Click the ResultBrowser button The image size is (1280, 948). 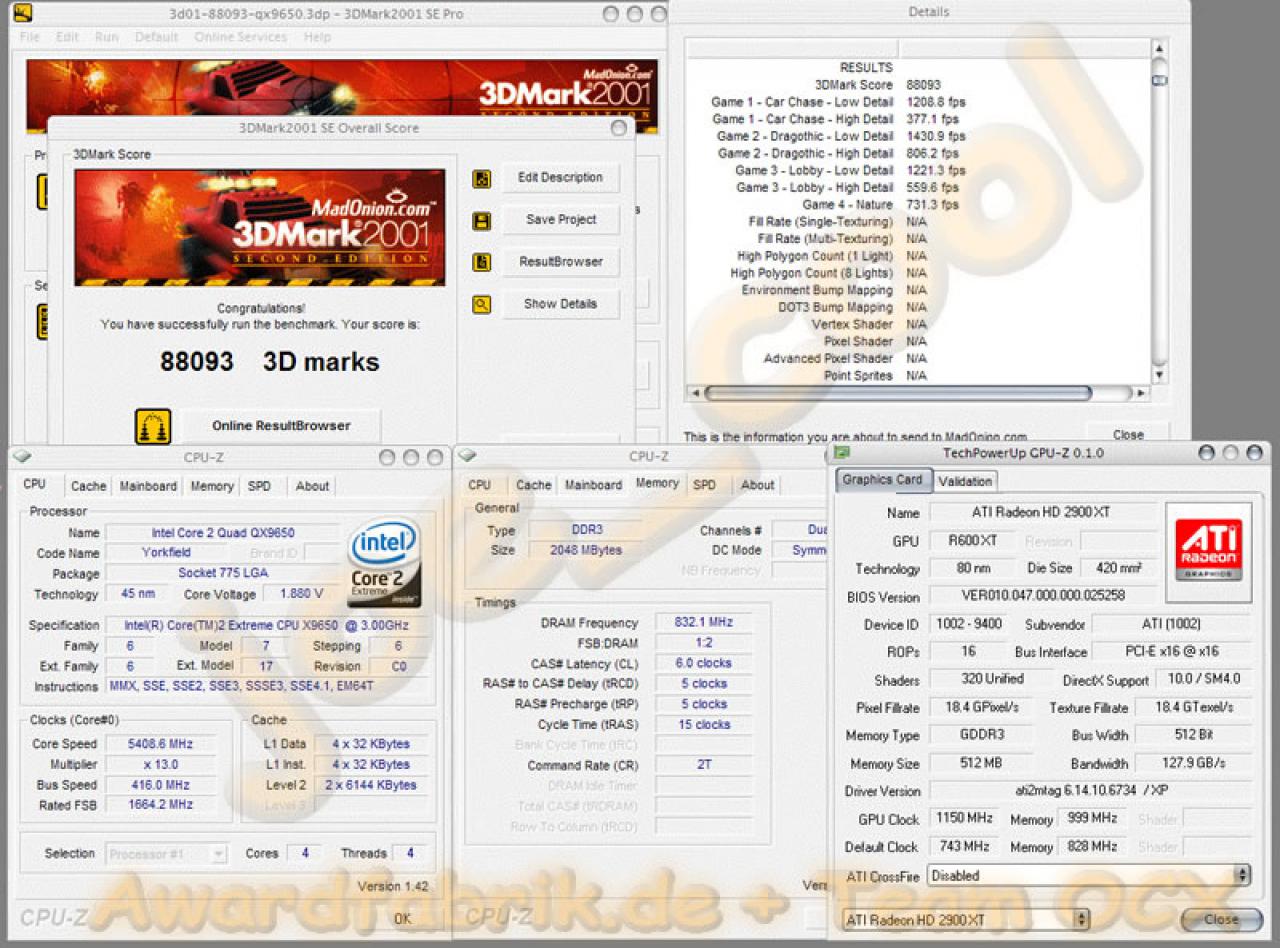(x=560, y=262)
